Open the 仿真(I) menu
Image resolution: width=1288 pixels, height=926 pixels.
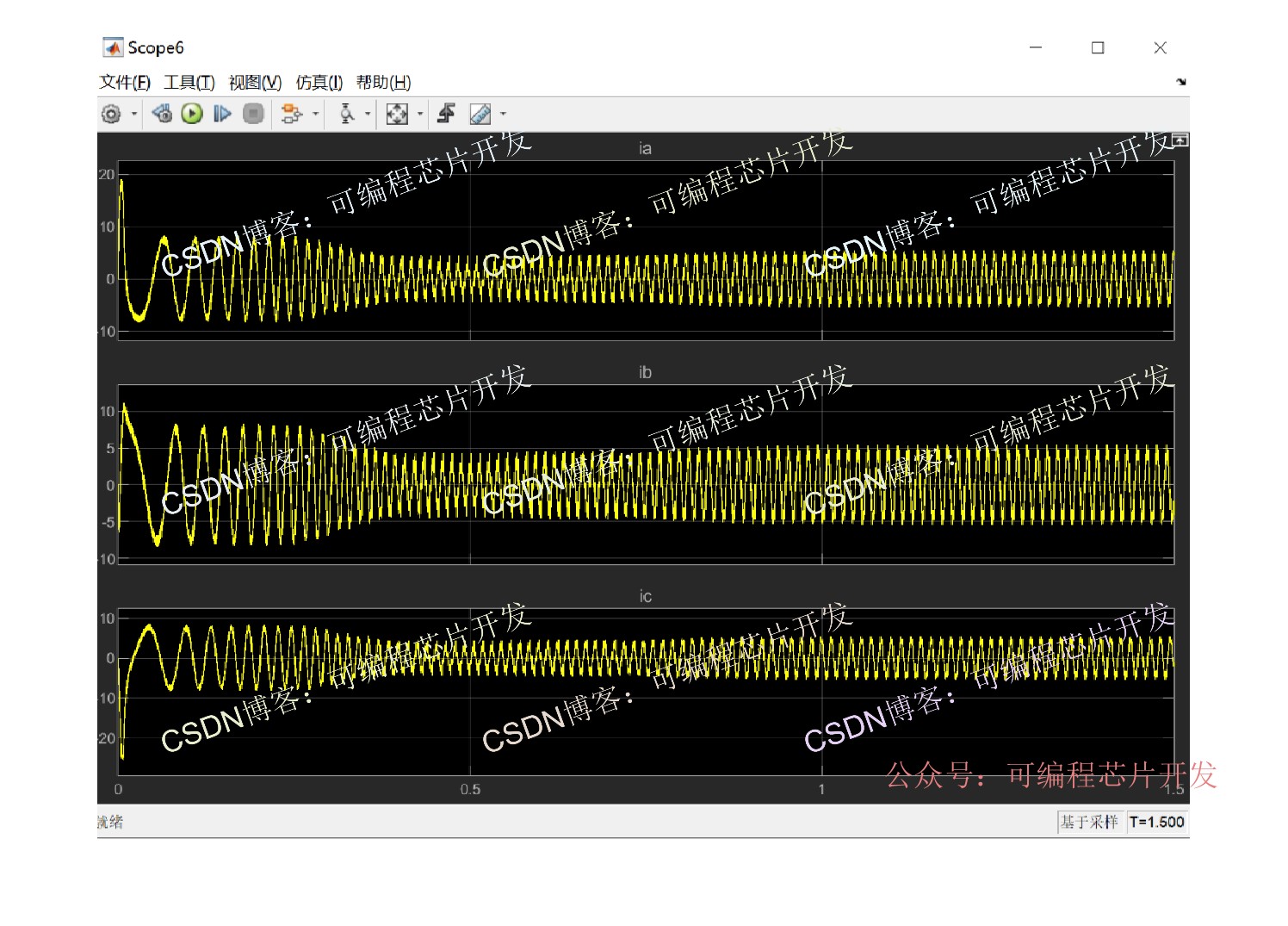click(x=319, y=83)
